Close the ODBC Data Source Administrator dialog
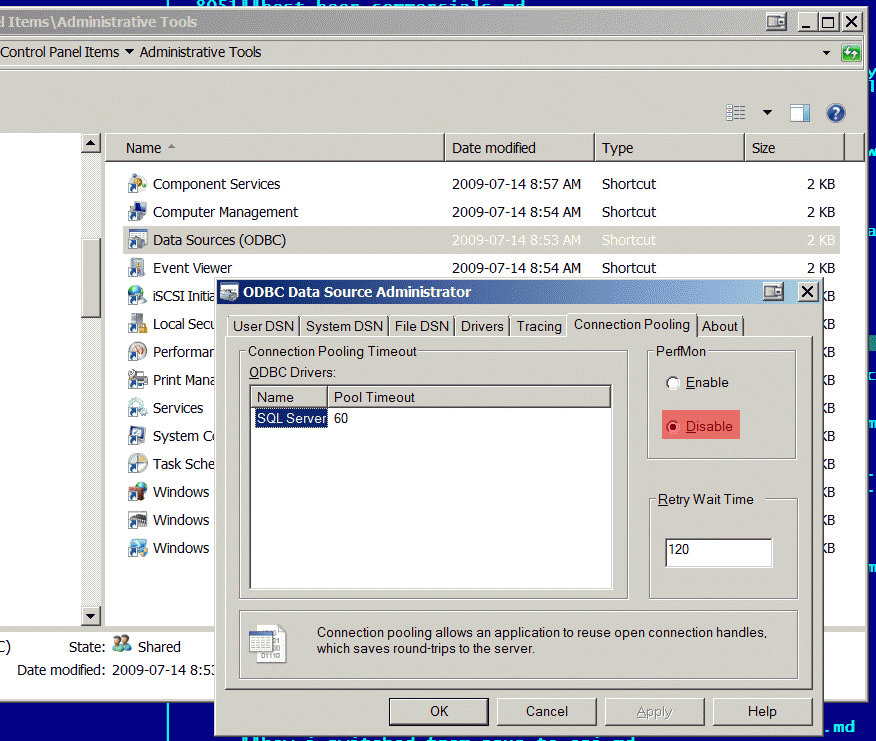876x741 pixels. point(807,292)
